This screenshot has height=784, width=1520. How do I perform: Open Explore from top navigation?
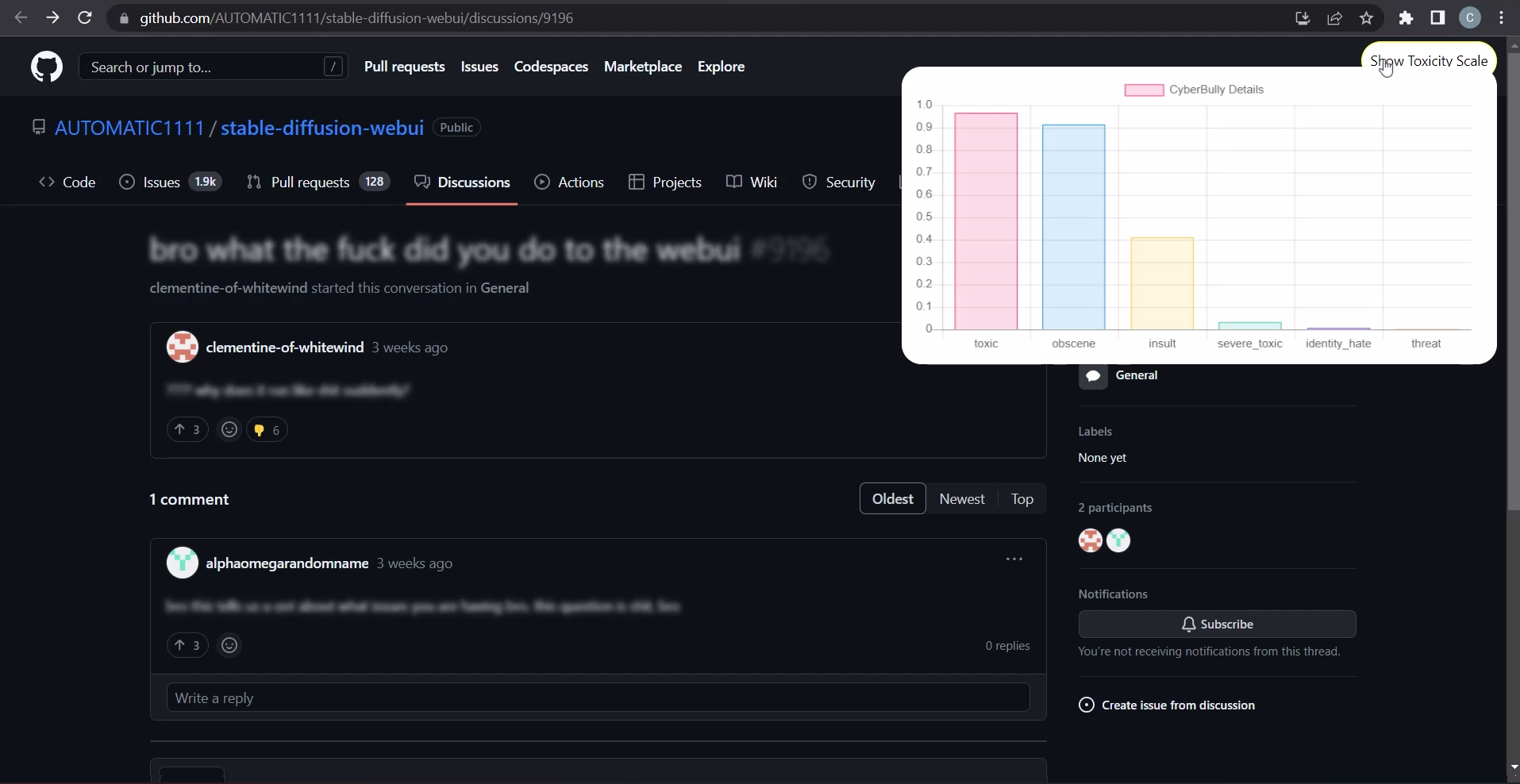pyautogui.click(x=721, y=67)
